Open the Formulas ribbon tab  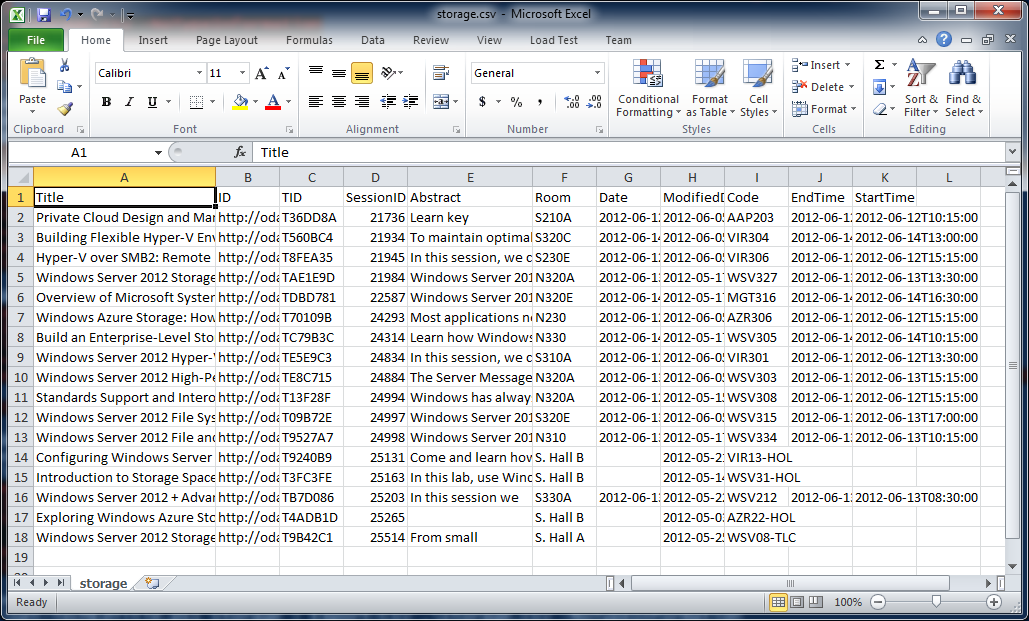click(309, 40)
